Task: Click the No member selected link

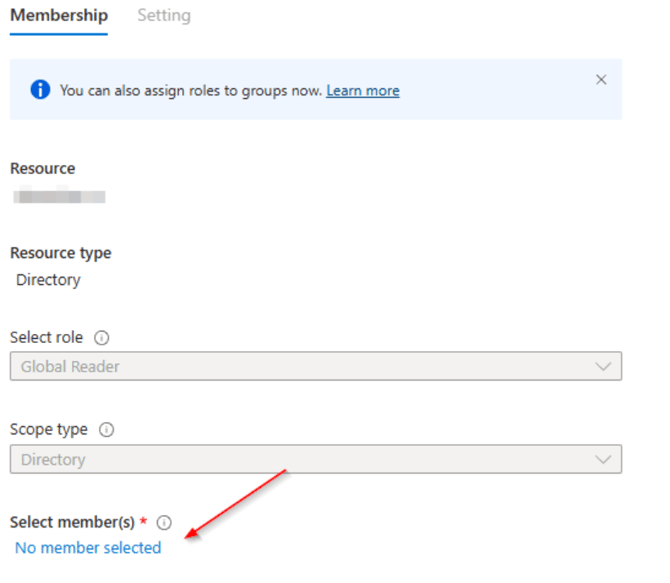Action: click(x=88, y=548)
